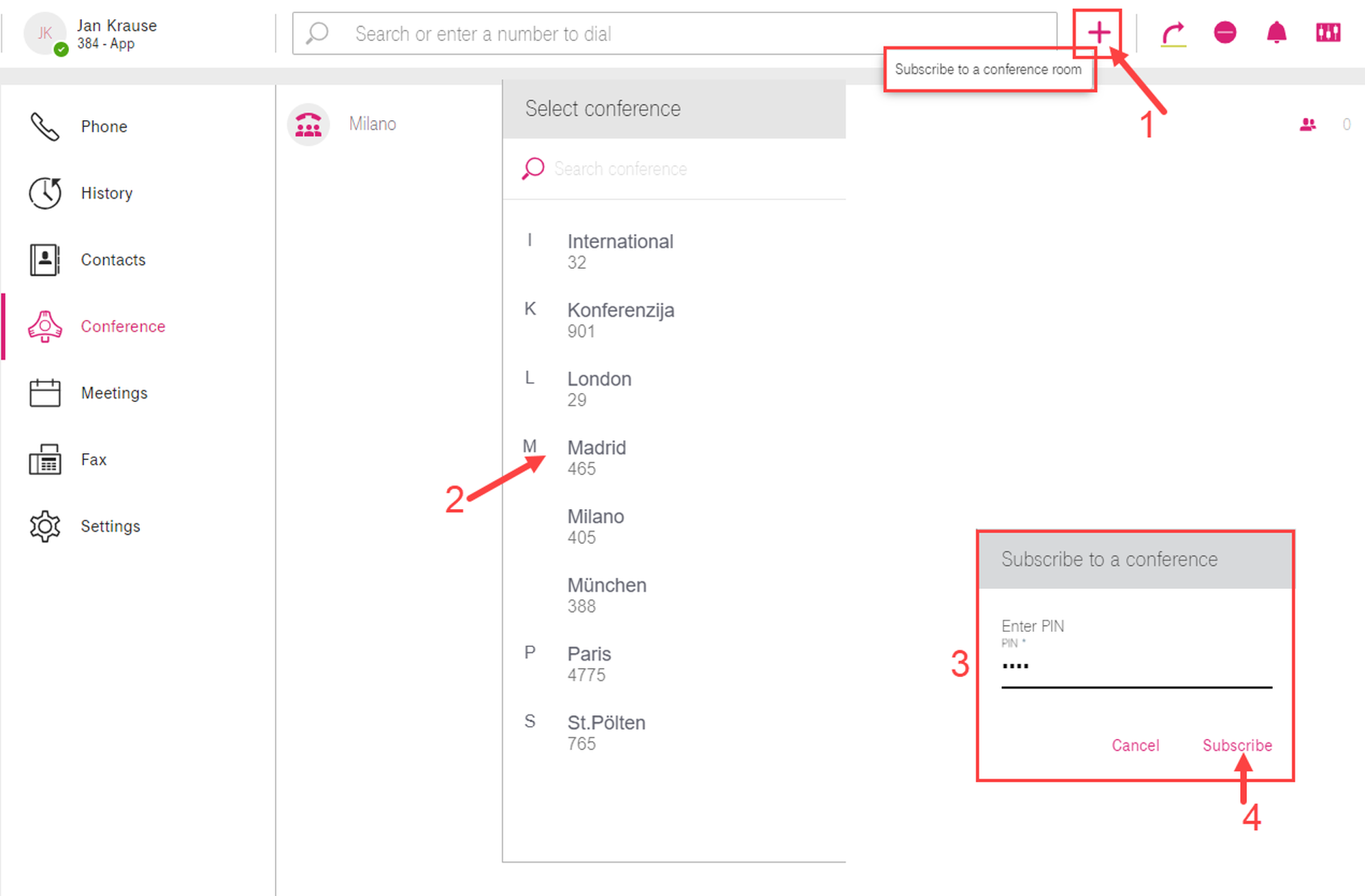
Task: Toggle the do-not-disturb icon
Action: point(1225,33)
